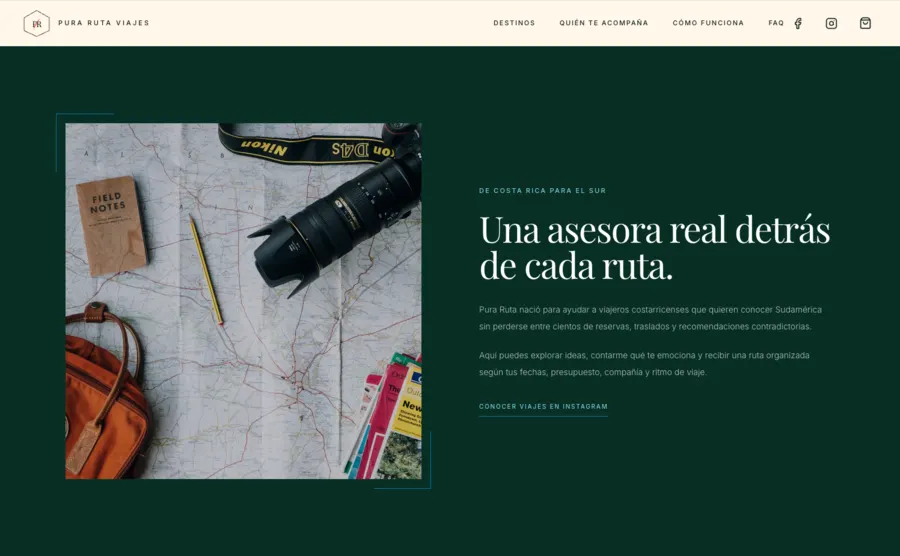This screenshot has height=556, width=900.
Task: Click the paragraph starting 'Aquí puedes explorar ideas'
Action: point(644,364)
